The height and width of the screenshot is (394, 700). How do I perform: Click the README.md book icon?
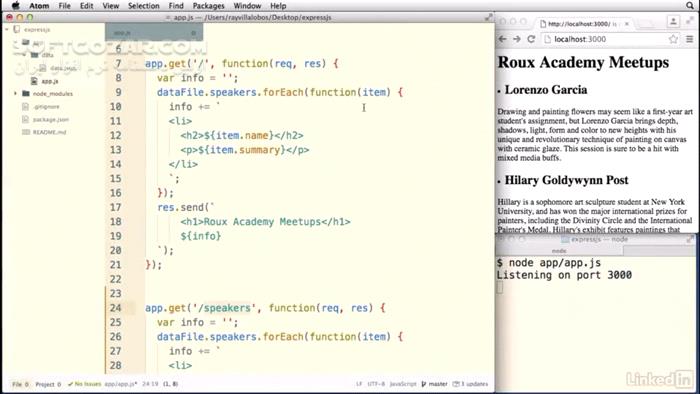[x=25, y=132]
